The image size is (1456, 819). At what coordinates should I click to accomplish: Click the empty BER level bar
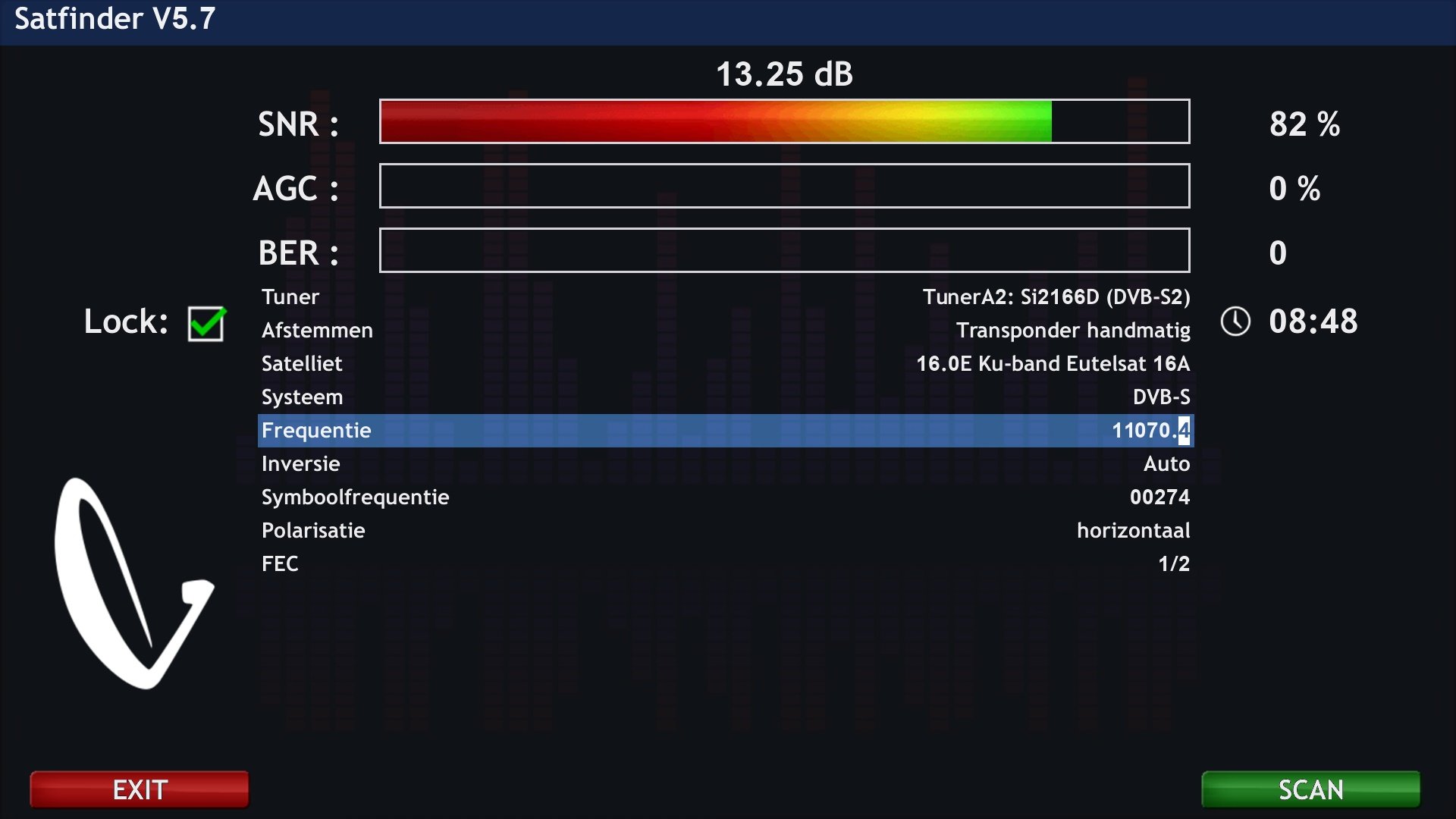784,250
